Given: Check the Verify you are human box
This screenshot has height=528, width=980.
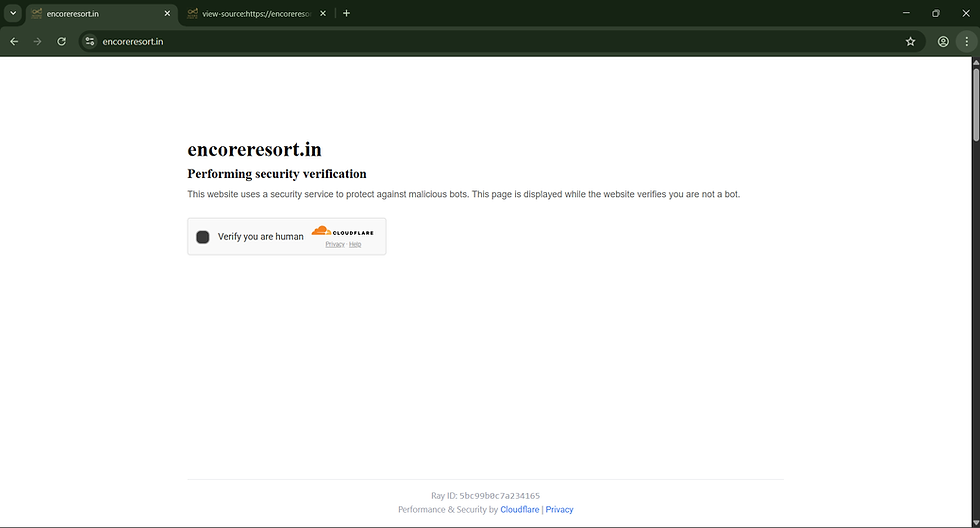Looking at the screenshot, I should point(202,237).
